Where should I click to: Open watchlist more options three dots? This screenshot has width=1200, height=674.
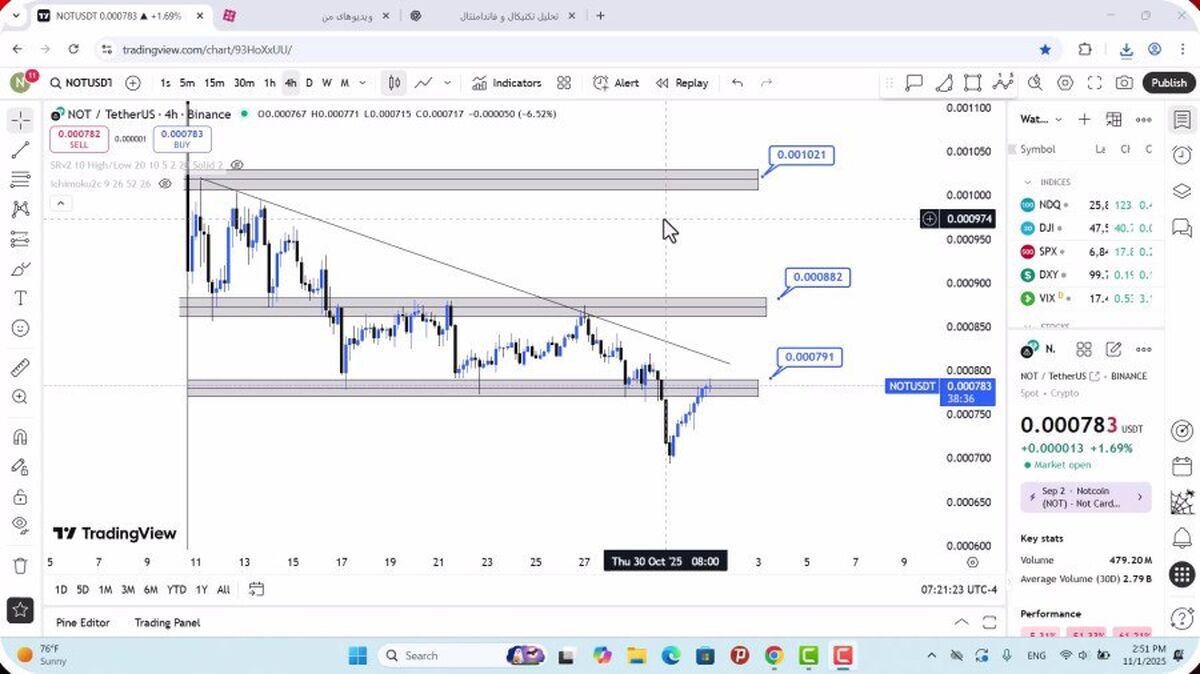coord(1144,120)
